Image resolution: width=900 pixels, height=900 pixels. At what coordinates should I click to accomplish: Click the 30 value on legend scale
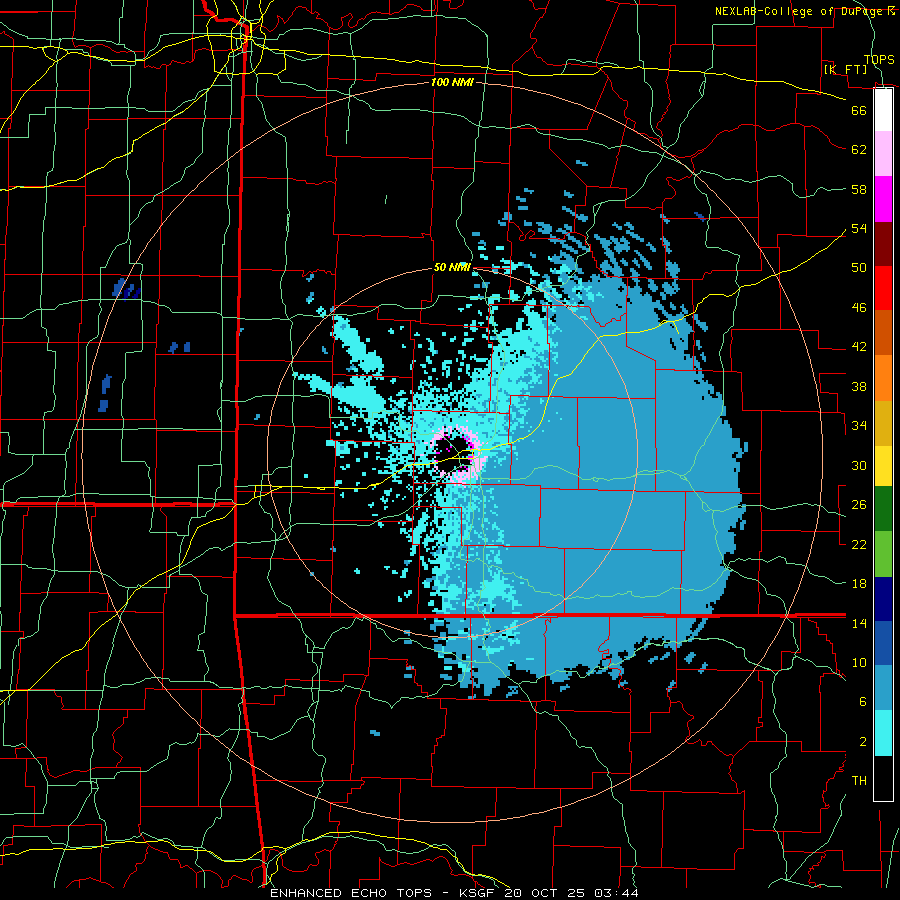tap(859, 465)
